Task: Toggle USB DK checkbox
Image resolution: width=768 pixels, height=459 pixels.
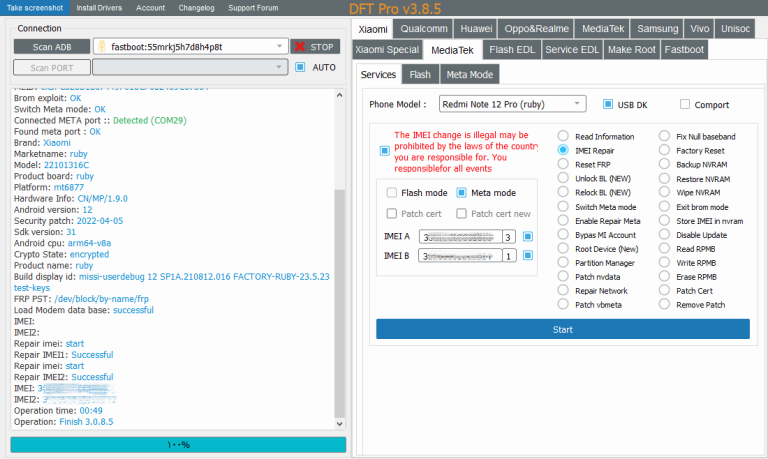Action: 608,104
